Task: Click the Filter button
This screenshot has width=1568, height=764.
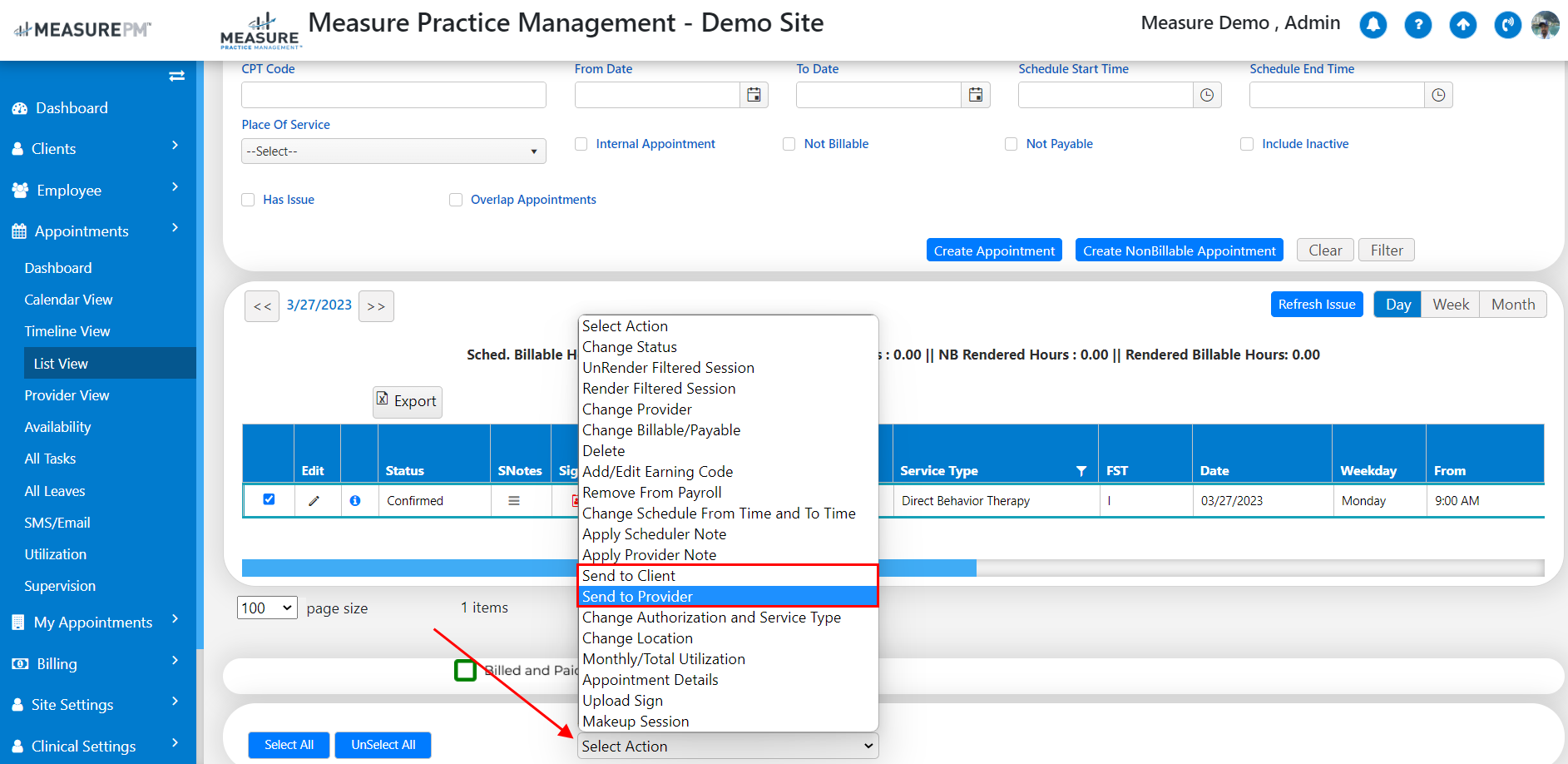Action: (1387, 251)
